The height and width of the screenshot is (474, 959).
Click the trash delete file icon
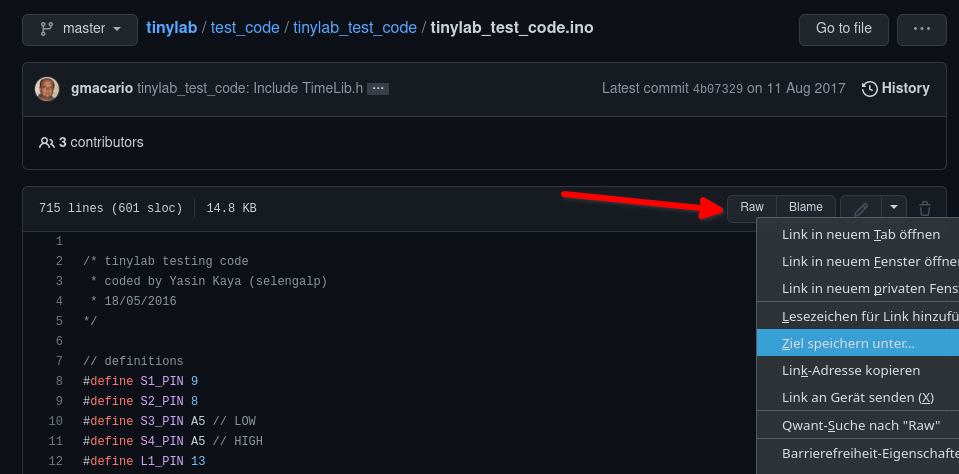925,209
